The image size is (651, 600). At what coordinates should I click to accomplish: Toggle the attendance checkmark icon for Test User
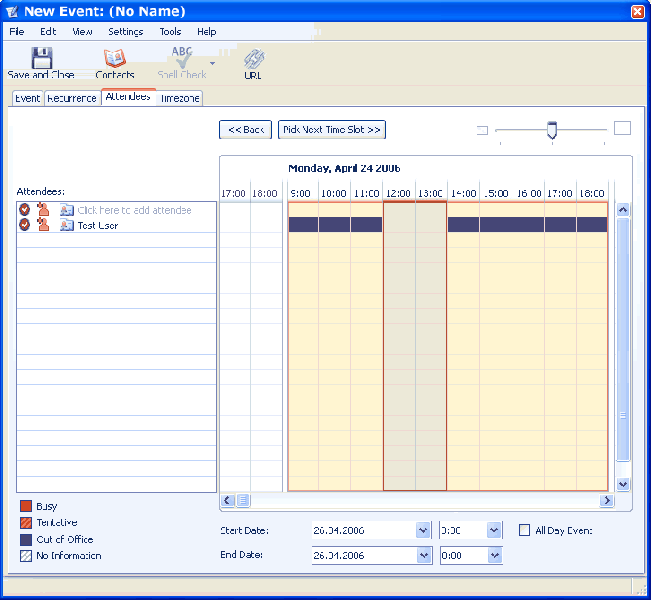(x=24, y=225)
